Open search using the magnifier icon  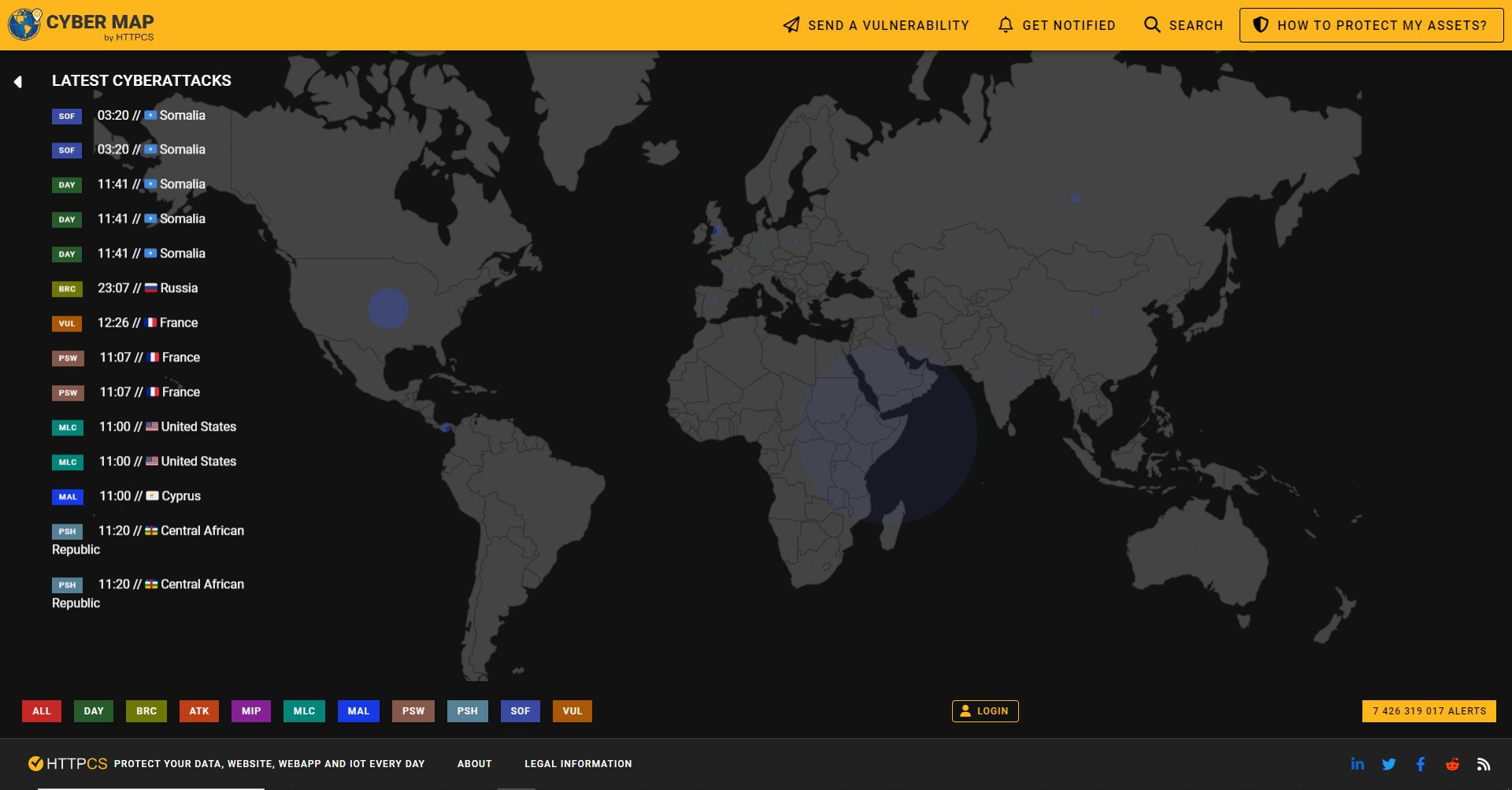click(x=1152, y=24)
